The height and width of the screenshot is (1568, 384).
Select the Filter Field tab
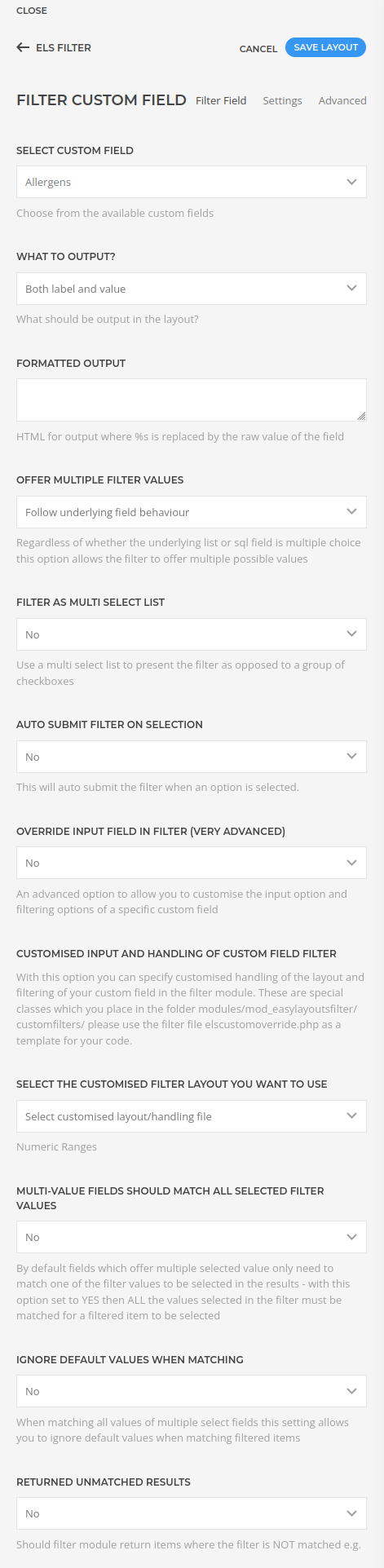click(221, 100)
